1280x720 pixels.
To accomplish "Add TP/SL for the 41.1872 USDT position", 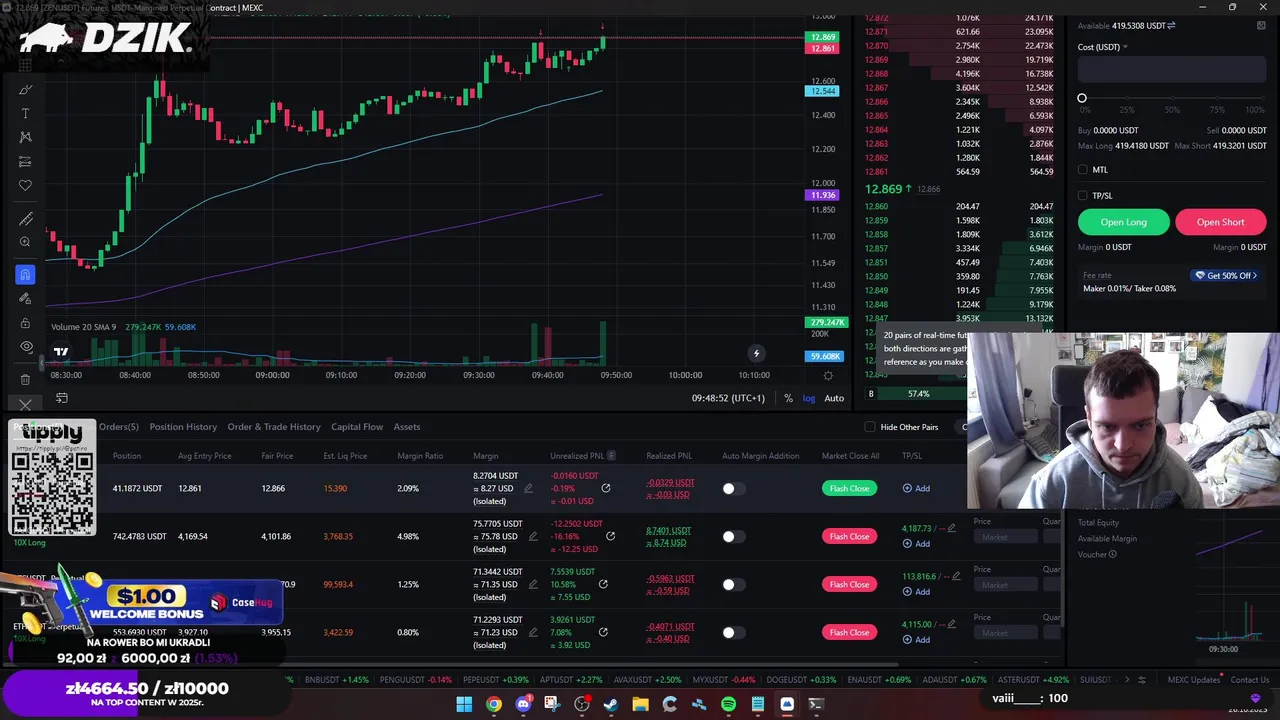I will tap(916, 488).
